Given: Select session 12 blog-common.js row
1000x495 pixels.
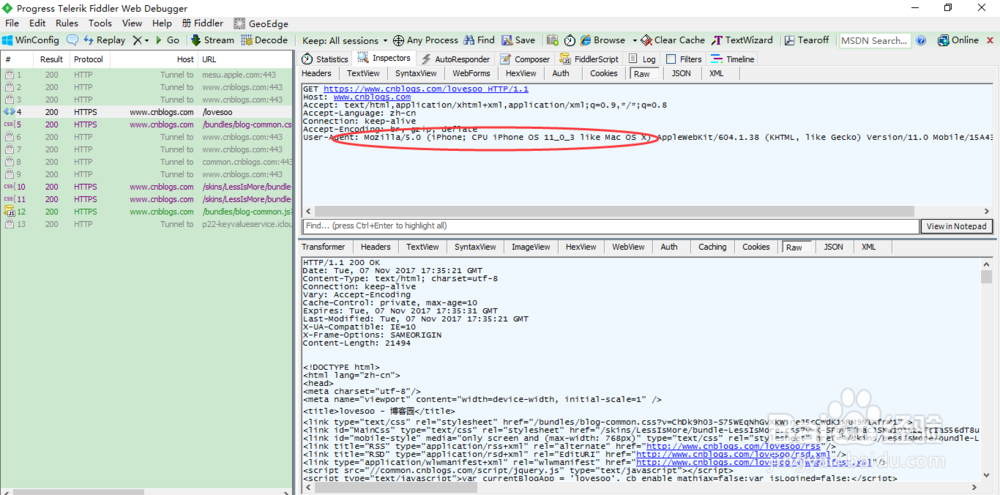Looking at the screenshot, I should 147,212.
